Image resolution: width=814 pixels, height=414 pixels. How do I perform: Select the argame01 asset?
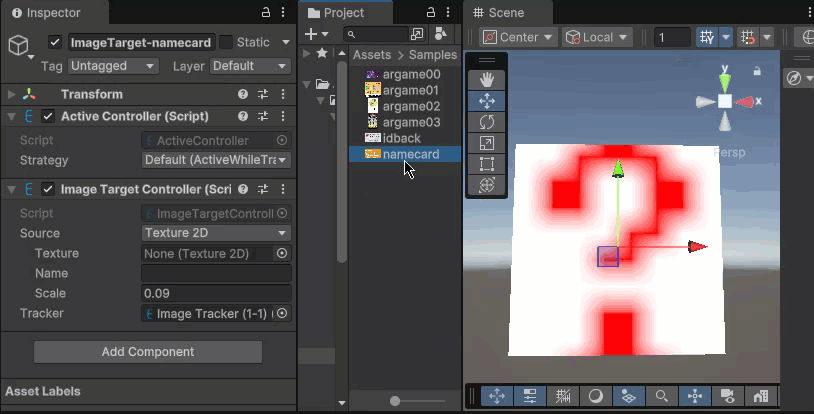tap(405, 90)
